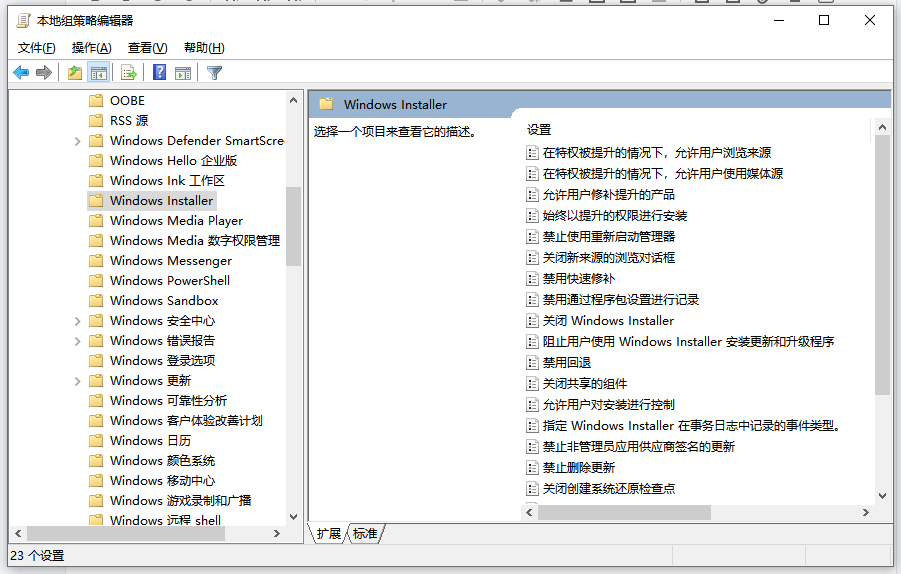Open the 帮助(H) menu
Screen dimensions: 901x574
204,48
